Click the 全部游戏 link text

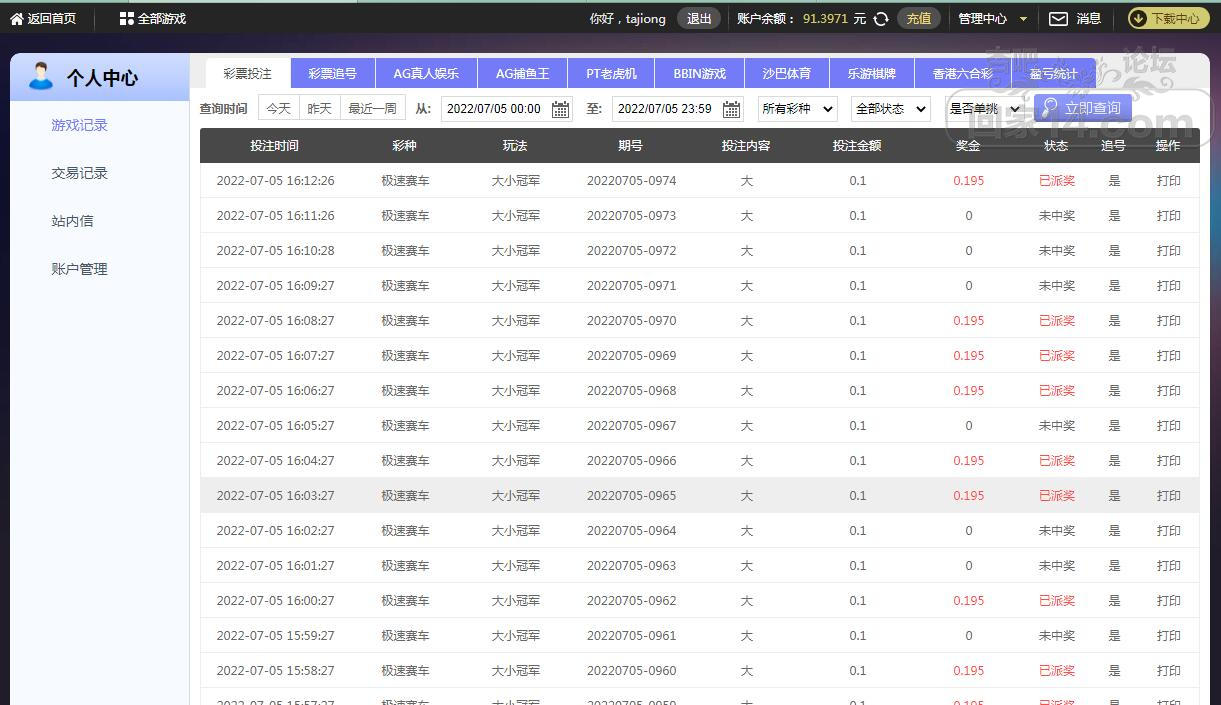pyautogui.click(x=162, y=18)
